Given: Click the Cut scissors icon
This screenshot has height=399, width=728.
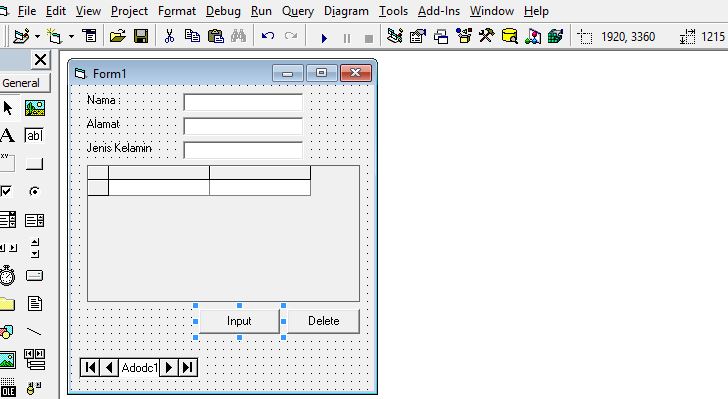Looking at the screenshot, I should pos(169,36).
